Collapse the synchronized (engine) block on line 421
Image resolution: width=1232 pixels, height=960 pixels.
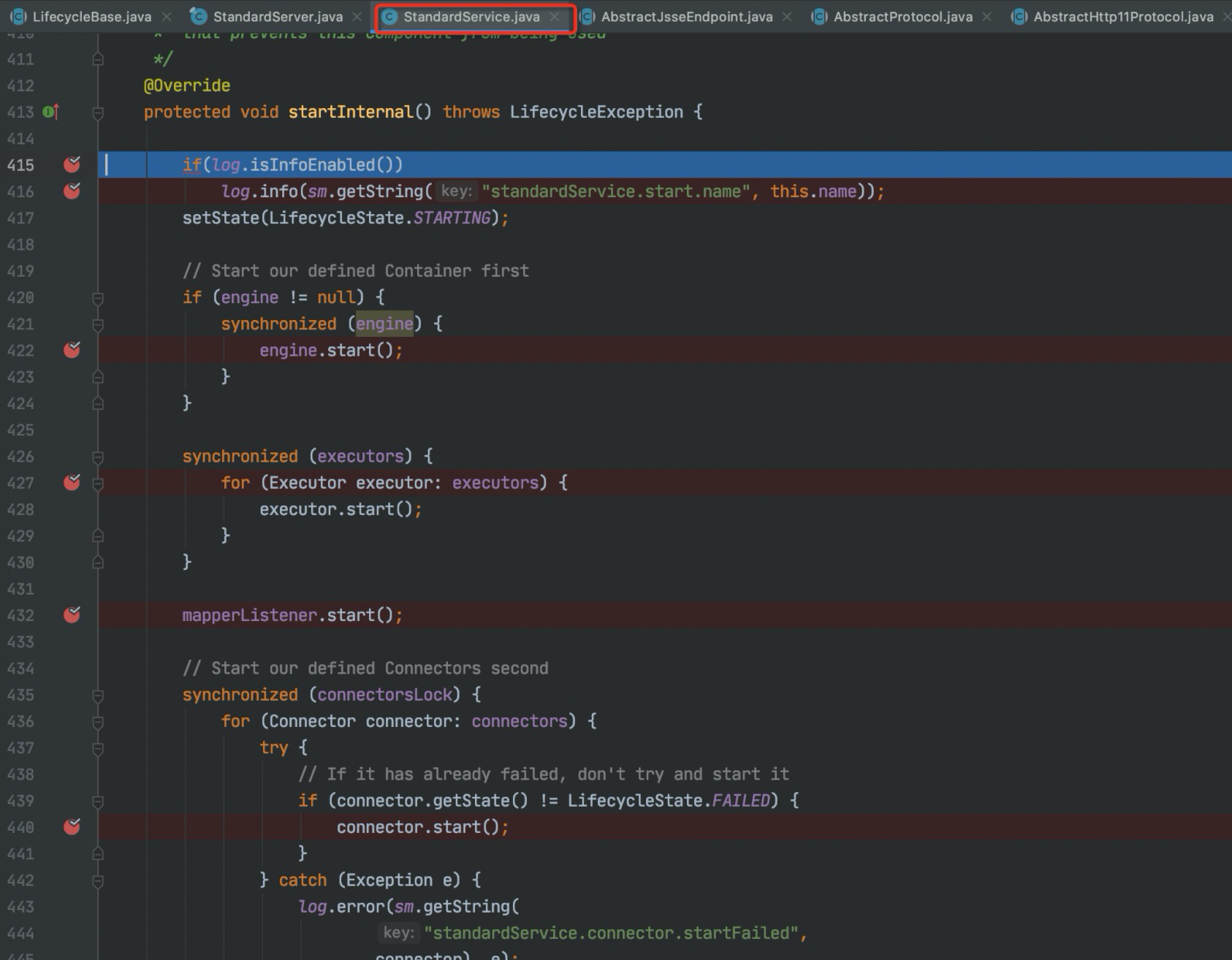(98, 324)
